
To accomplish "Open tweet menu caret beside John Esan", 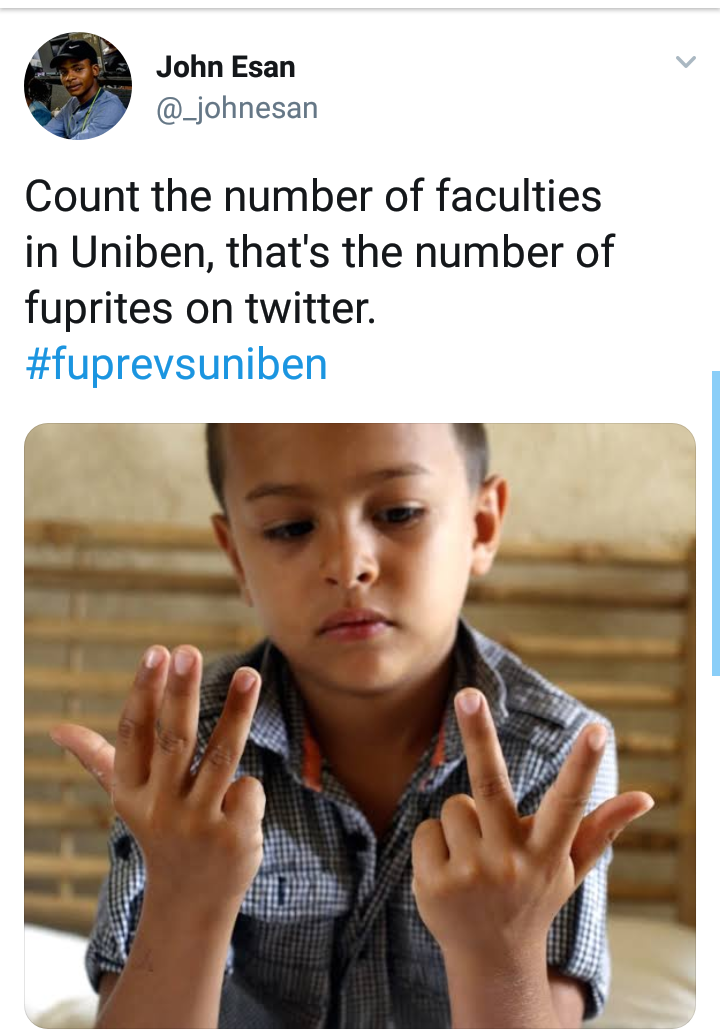I will (x=686, y=62).
